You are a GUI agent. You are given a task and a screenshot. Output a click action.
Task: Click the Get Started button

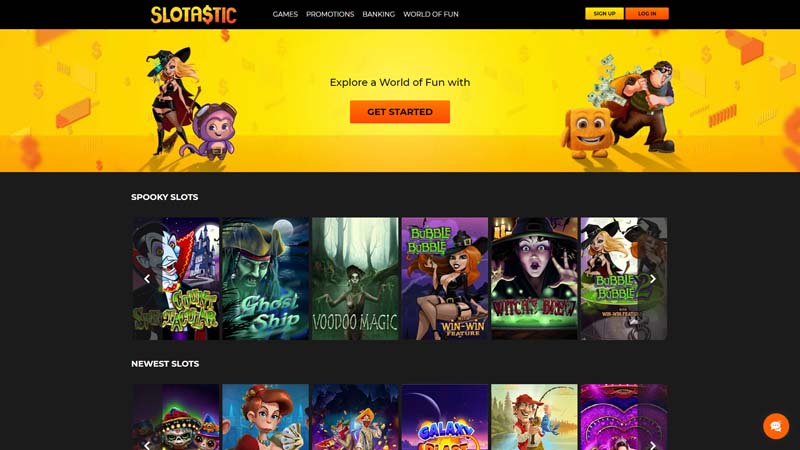400,112
